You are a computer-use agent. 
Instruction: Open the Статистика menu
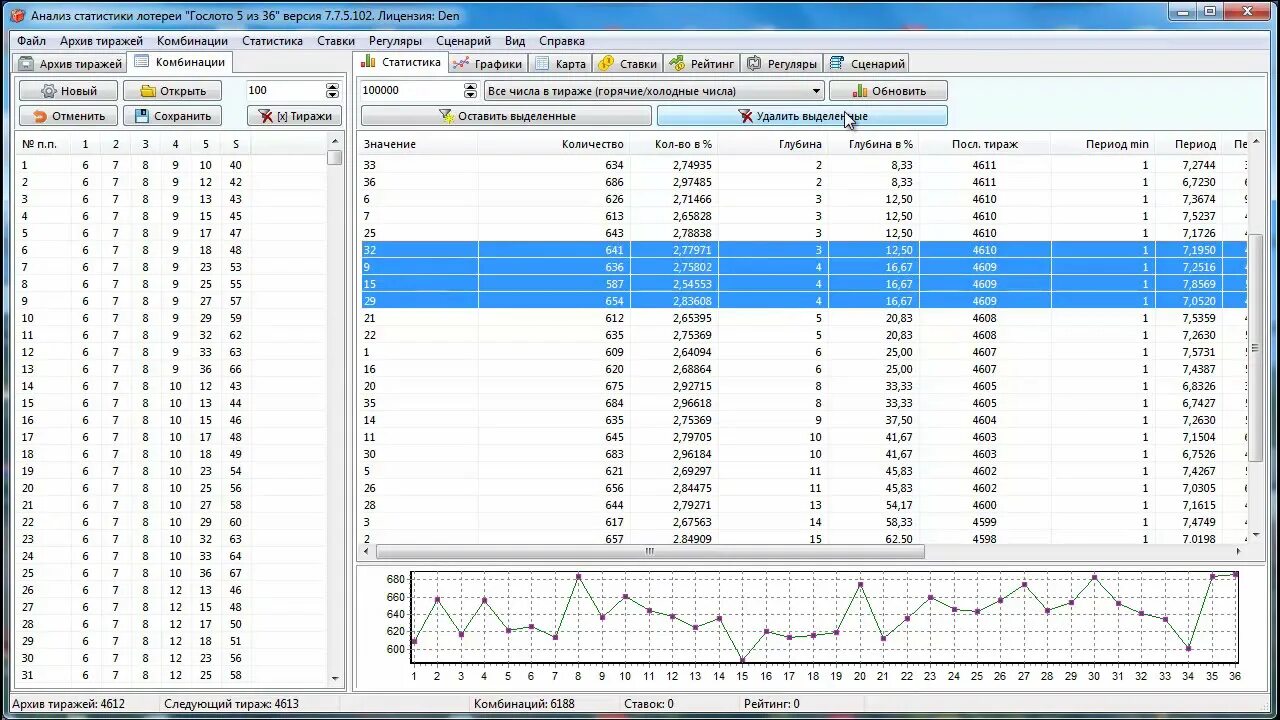pyautogui.click(x=272, y=41)
